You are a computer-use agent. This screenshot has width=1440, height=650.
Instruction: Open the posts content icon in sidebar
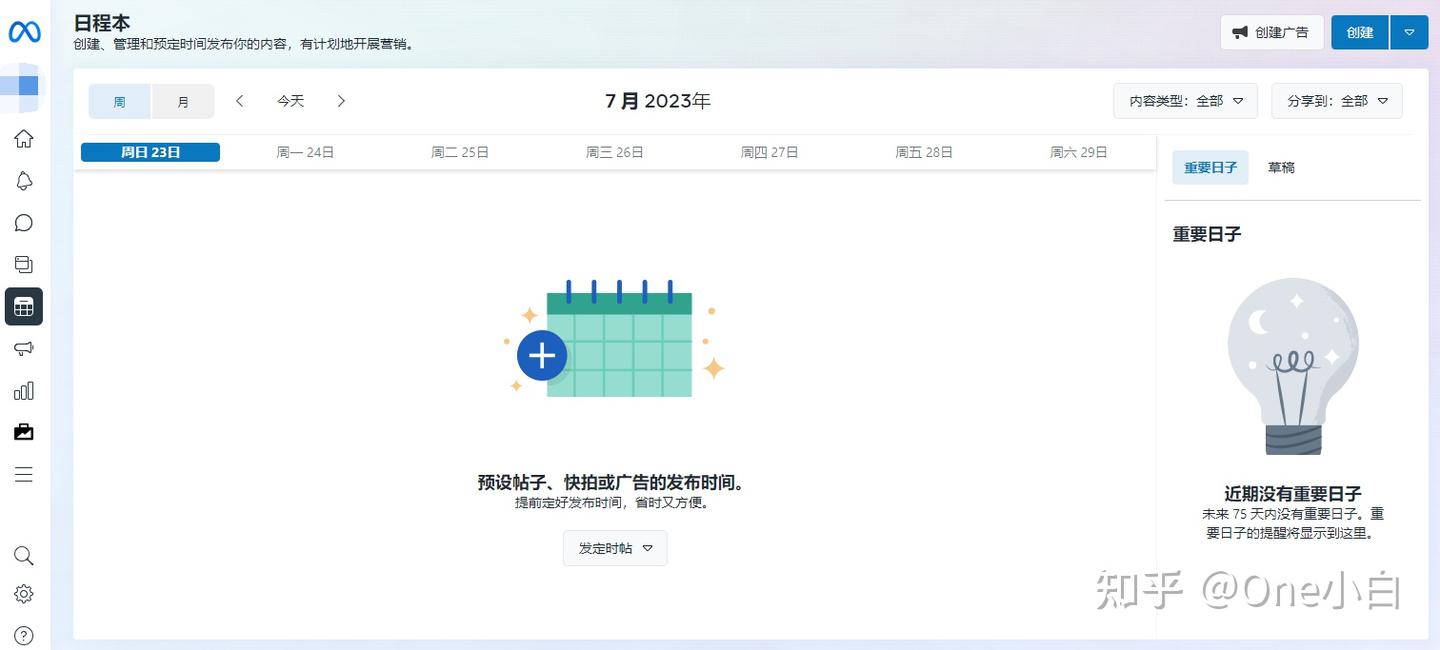(x=24, y=264)
